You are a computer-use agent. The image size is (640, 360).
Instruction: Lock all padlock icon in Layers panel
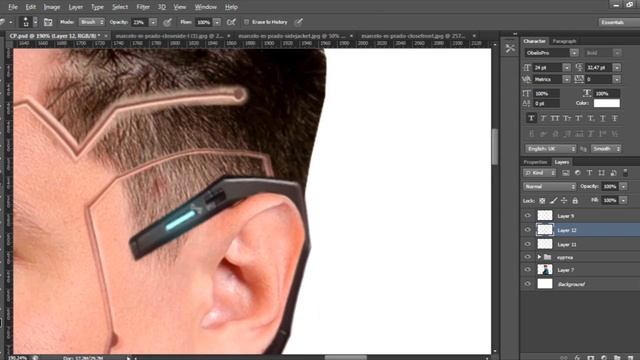click(x=575, y=200)
